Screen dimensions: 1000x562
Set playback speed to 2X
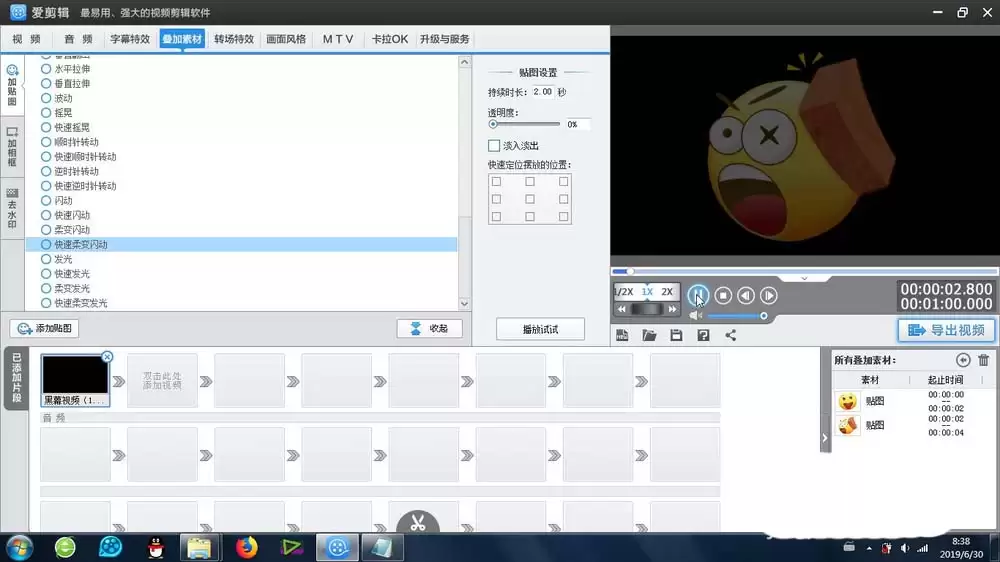[667, 292]
